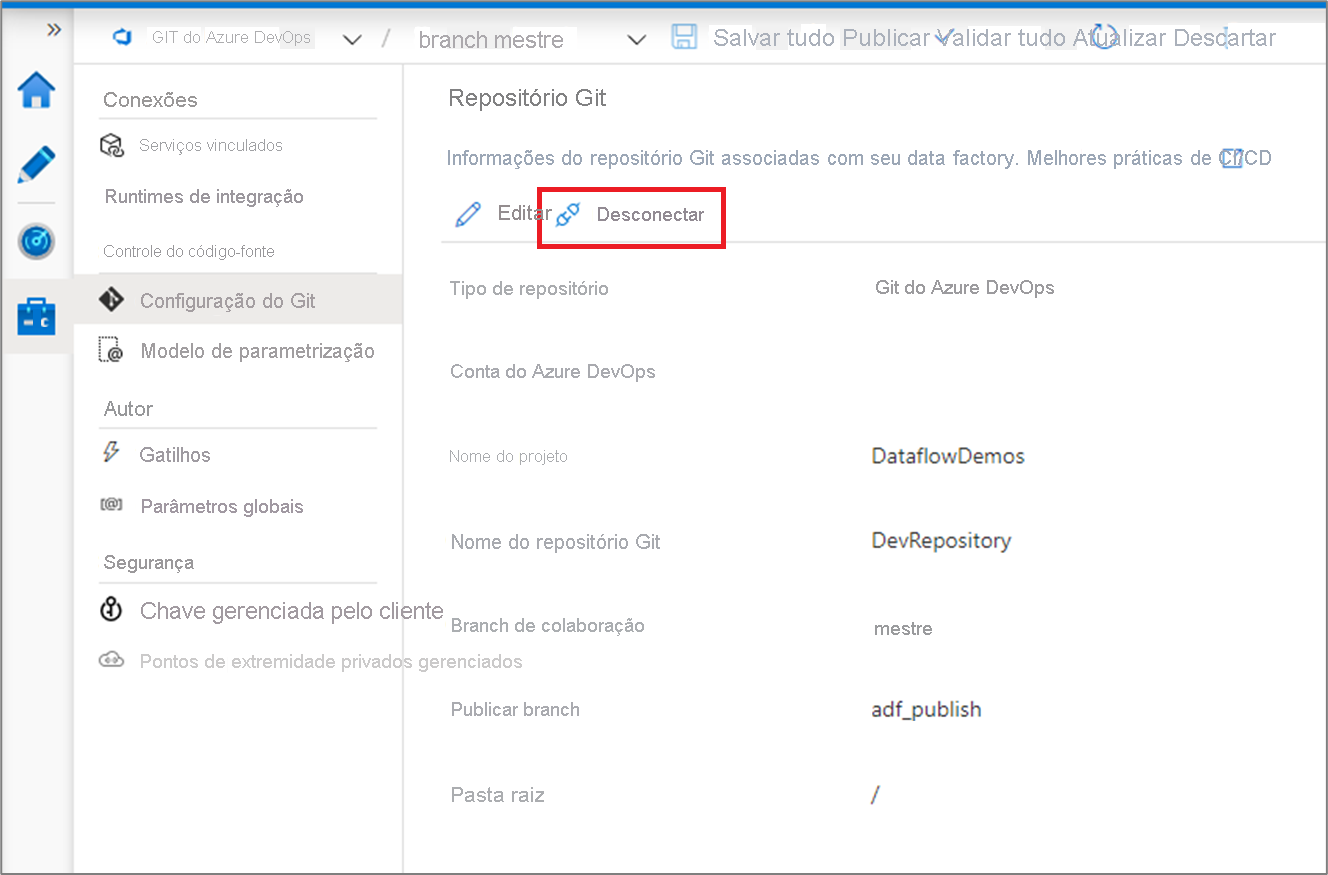Screen dimensions: 1328x875
Task: Click the Gatilhos lightning icon
Action: 111,453
